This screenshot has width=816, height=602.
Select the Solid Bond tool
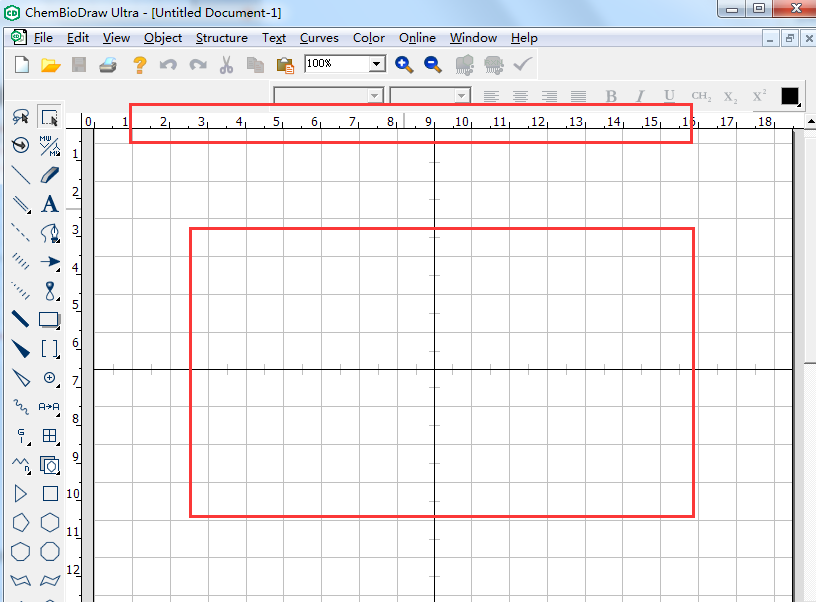point(21,175)
